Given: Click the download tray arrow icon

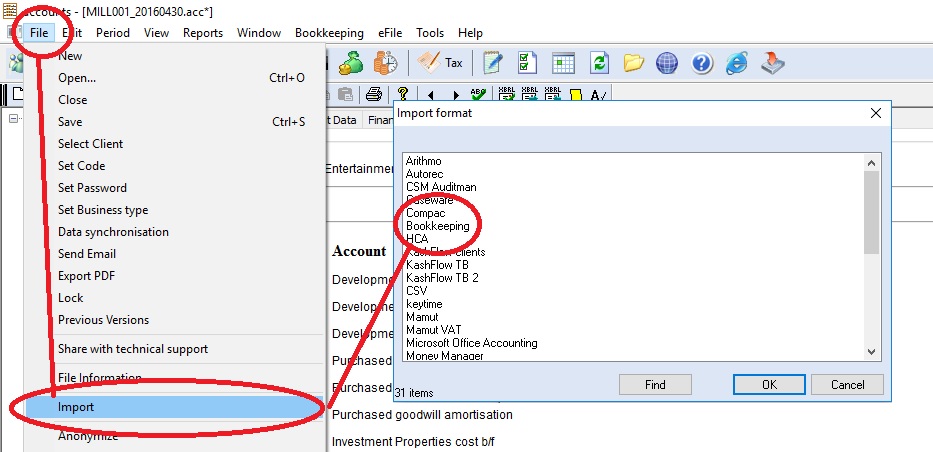Looking at the screenshot, I should (x=773, y=62).
